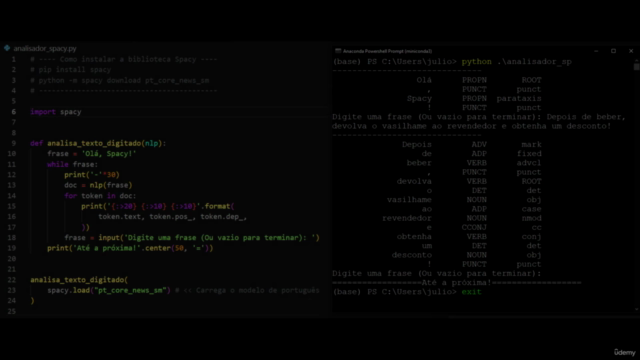The width and height of the screenshot is (640, 360).
Task: Click the 'exit' command in terminal
Action: click(471, 292)
